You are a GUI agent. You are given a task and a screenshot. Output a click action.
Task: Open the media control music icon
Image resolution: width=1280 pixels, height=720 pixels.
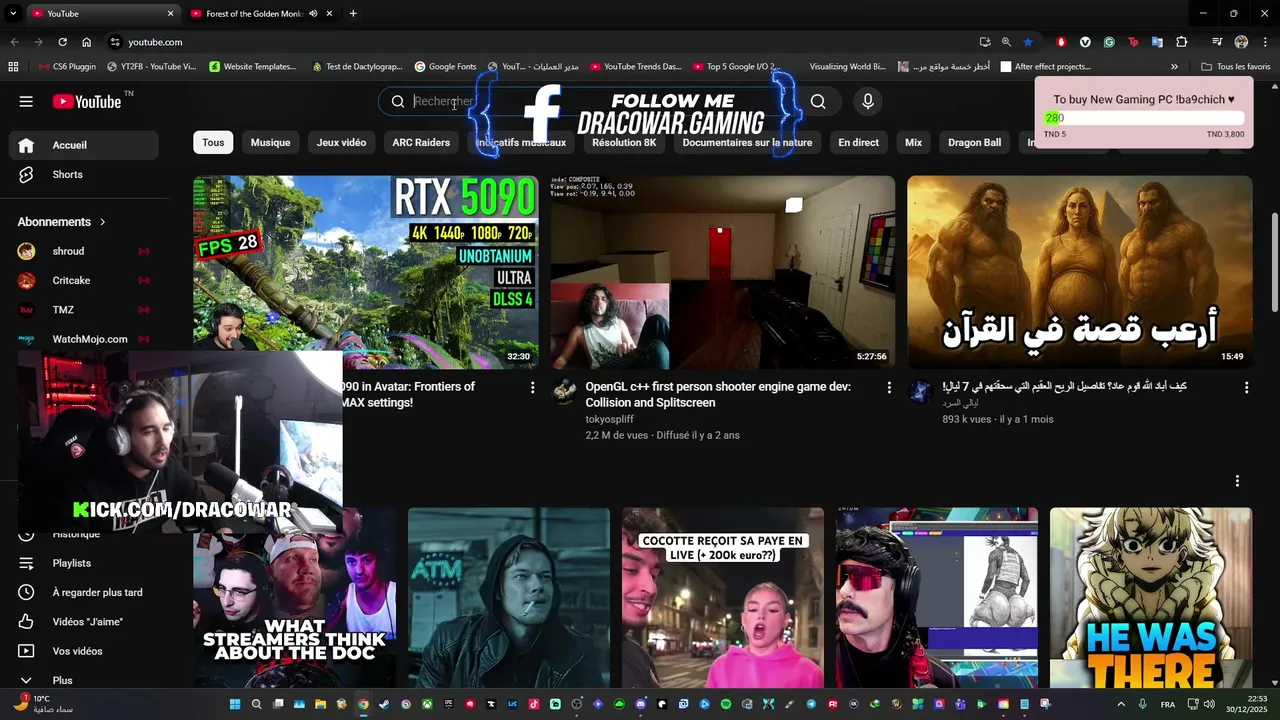[x=1217, y=42]
